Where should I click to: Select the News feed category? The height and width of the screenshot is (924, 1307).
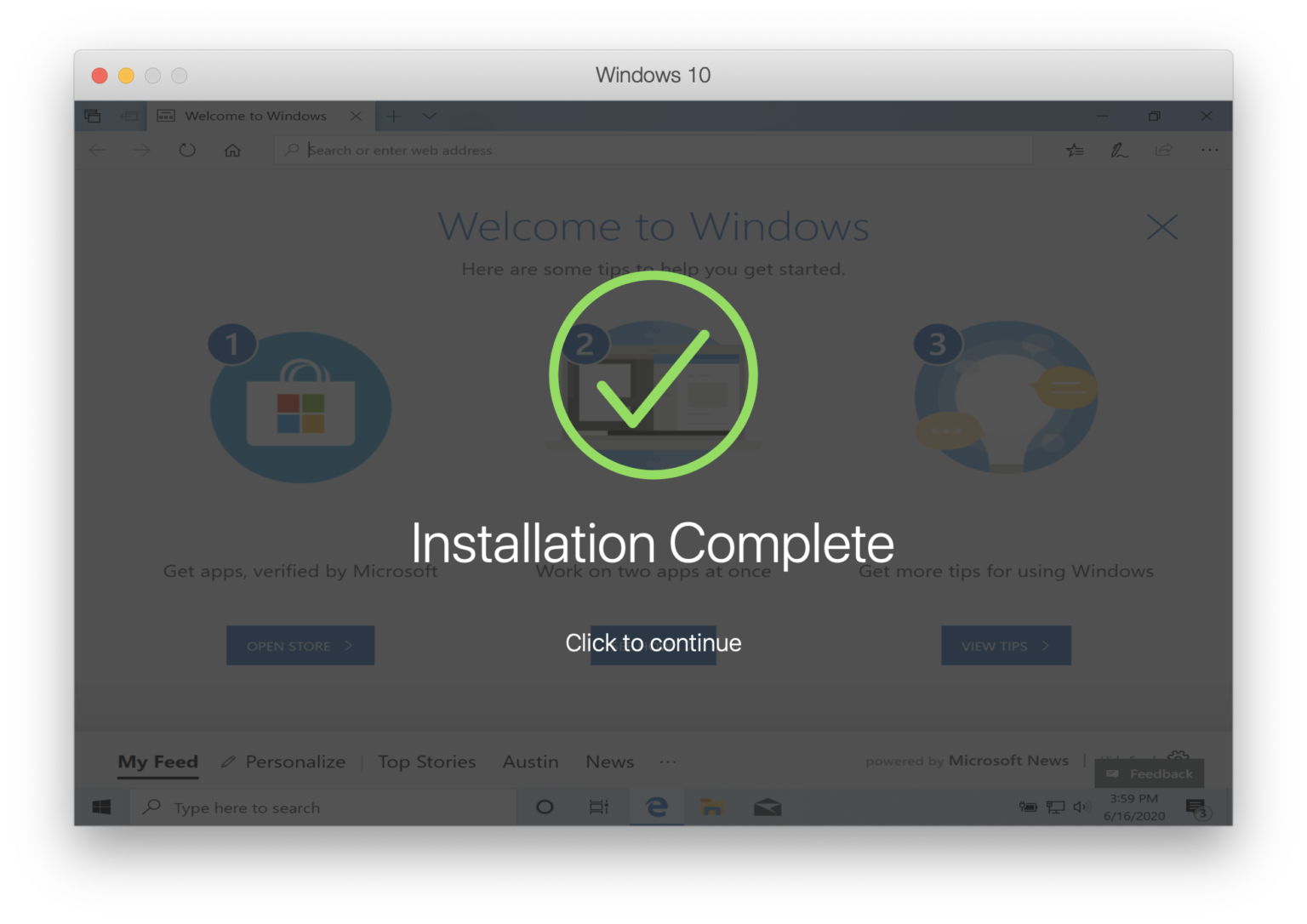(x=609, y=761)
